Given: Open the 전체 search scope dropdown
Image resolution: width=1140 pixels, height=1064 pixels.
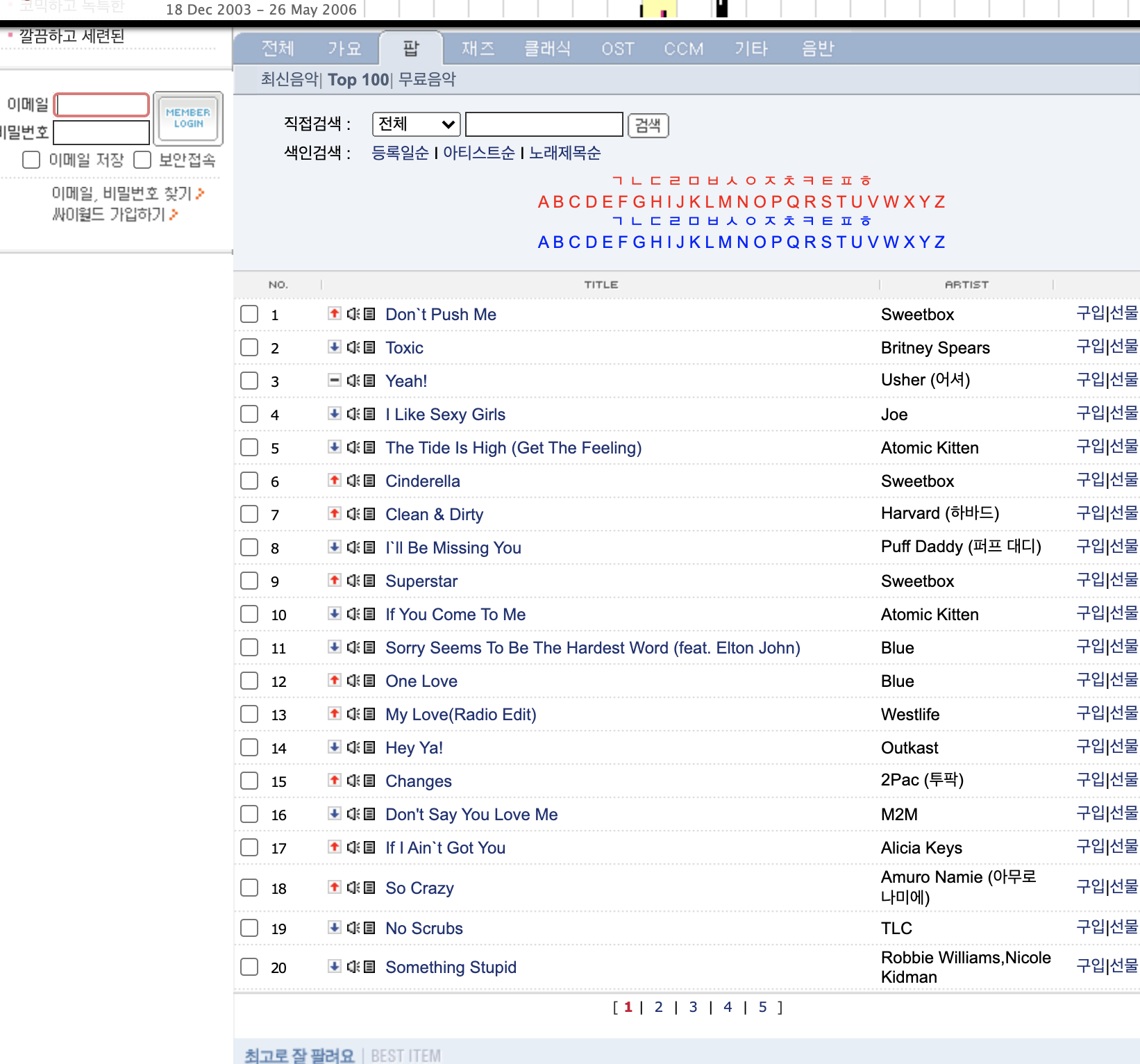Looking at the screenshot, I should pos(417,124).
